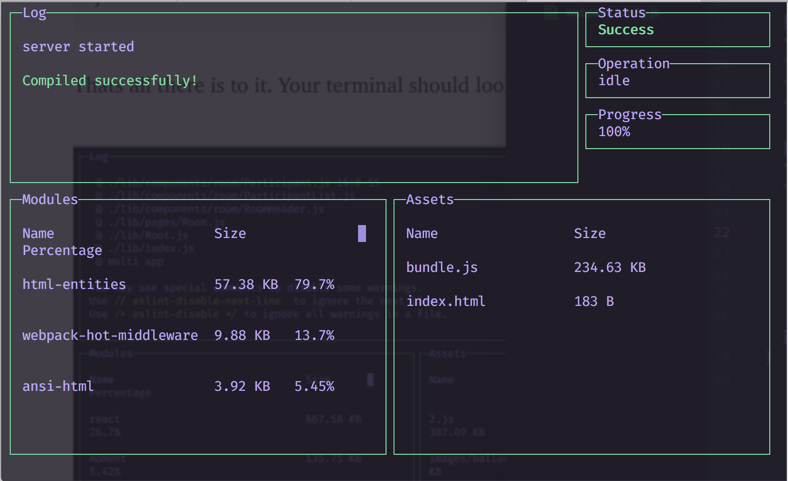Screen dimensions: 788x481
Task: Select the html-entities module row
Action: (x=178, y=284)
